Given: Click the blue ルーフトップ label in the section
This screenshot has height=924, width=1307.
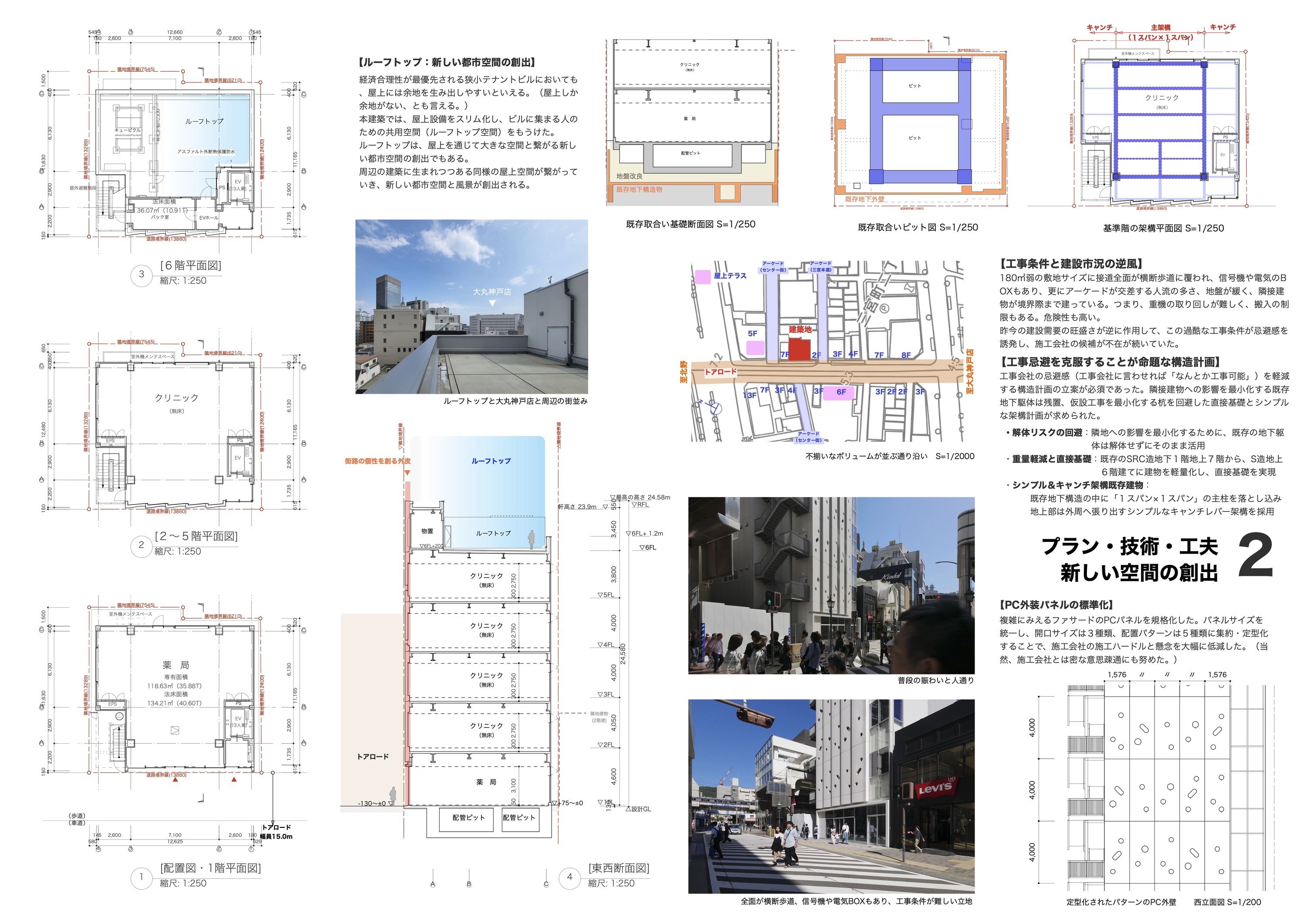Looking at the screenshot, I should (x=491, y=460).
